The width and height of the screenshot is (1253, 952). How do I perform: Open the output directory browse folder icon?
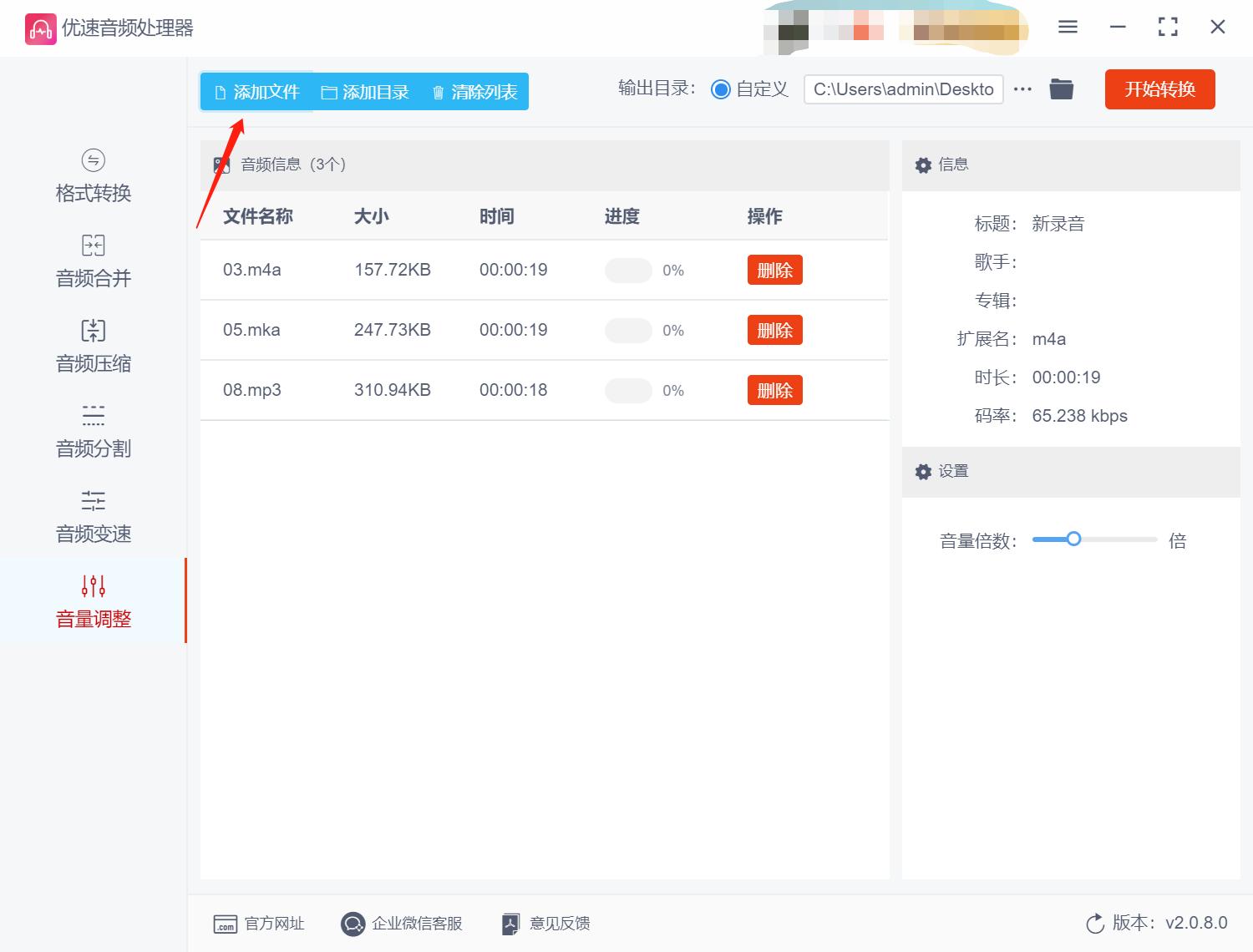pos(1061,89)
